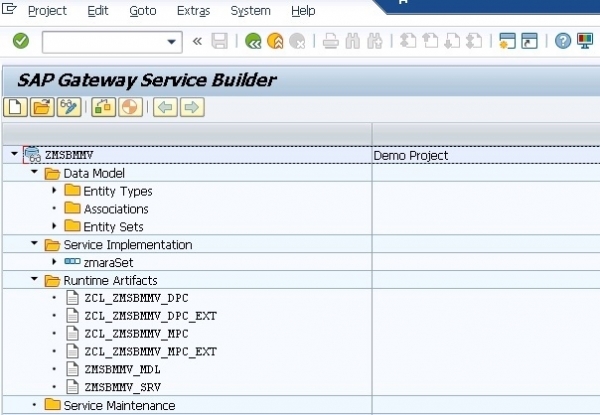Select the Service Maintenance folder
600x415 pixels.
pos(119,405)
